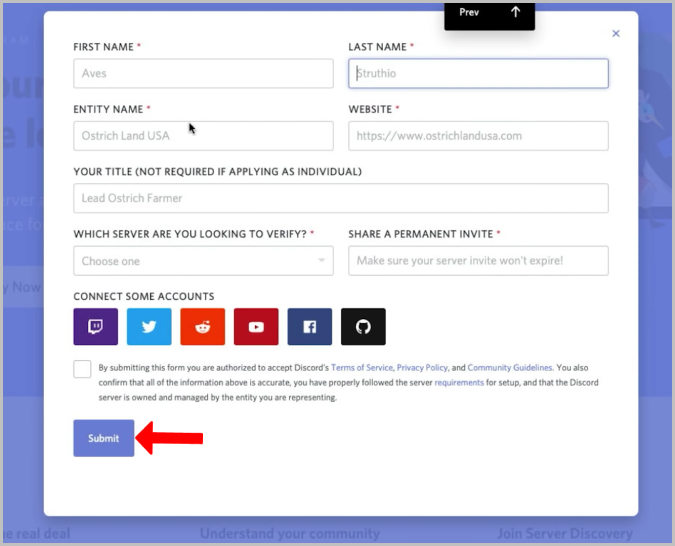675x546 pixels.
Task: Open the Terms of Service link
Action: 362,368
